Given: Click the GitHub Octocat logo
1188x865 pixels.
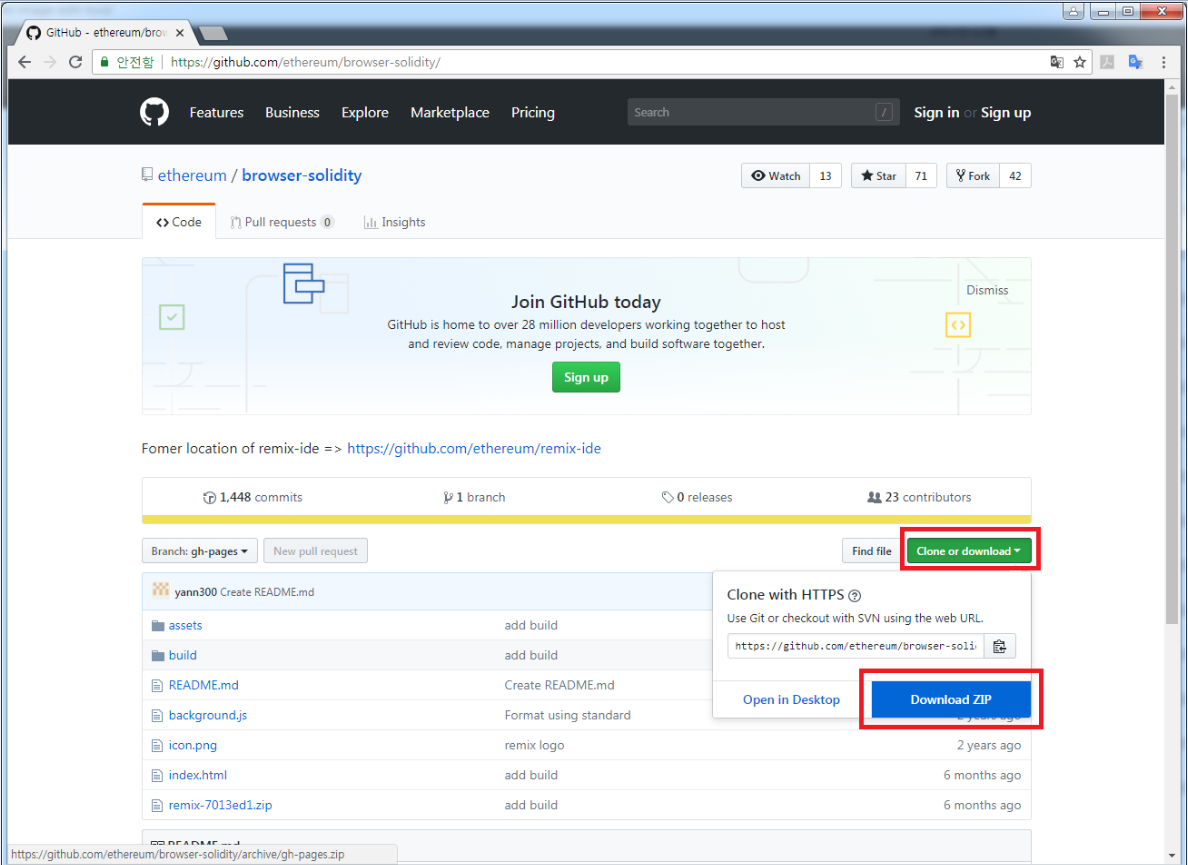Looking at the screenshot, I should point(154,112).
